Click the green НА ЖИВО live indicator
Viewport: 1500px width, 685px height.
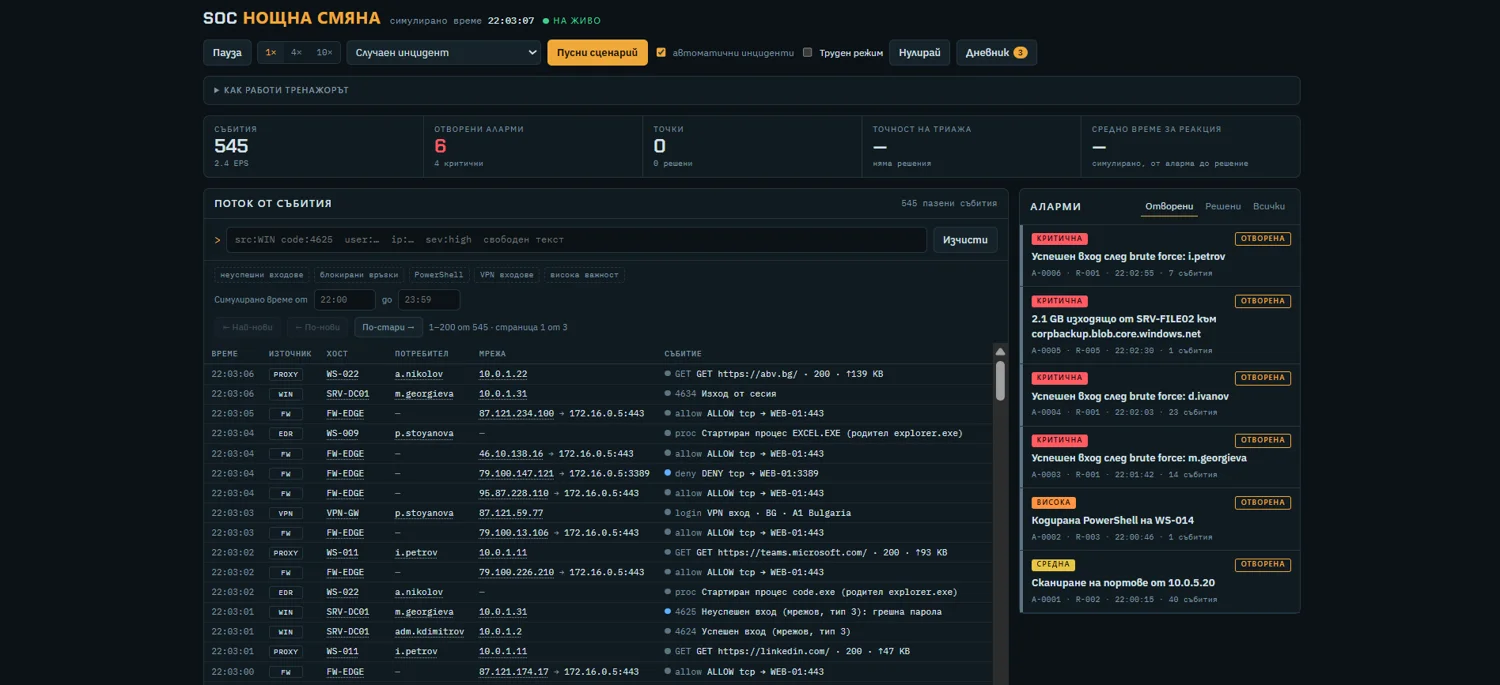click(572, 20)
